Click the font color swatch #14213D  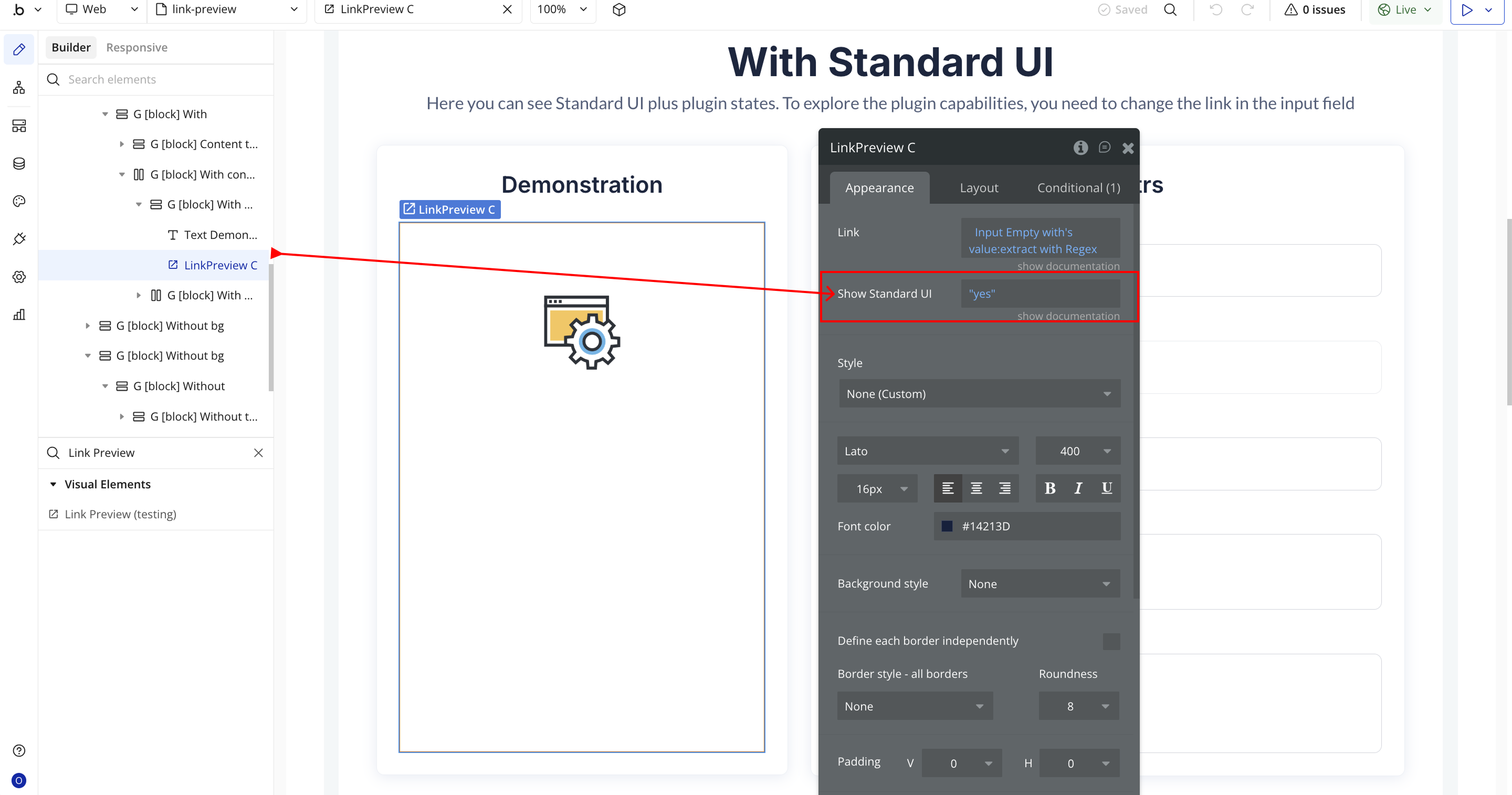click(947, 526)
